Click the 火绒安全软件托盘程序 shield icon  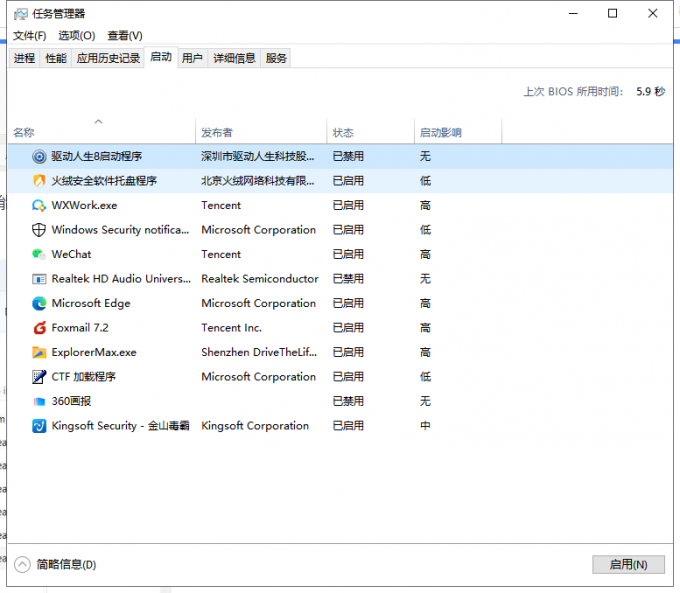point(39,181)
